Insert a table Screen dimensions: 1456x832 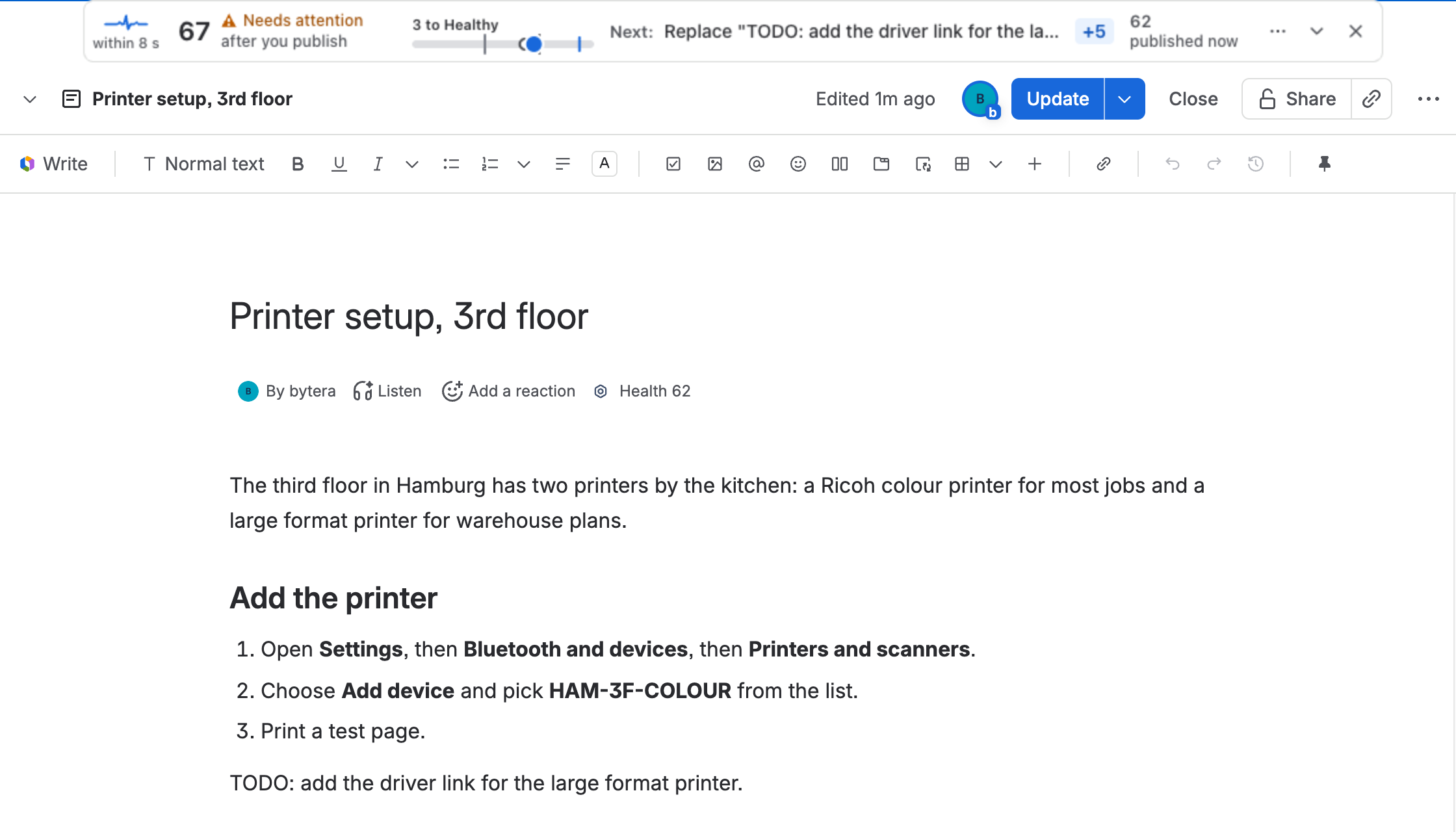coord(962,164)
